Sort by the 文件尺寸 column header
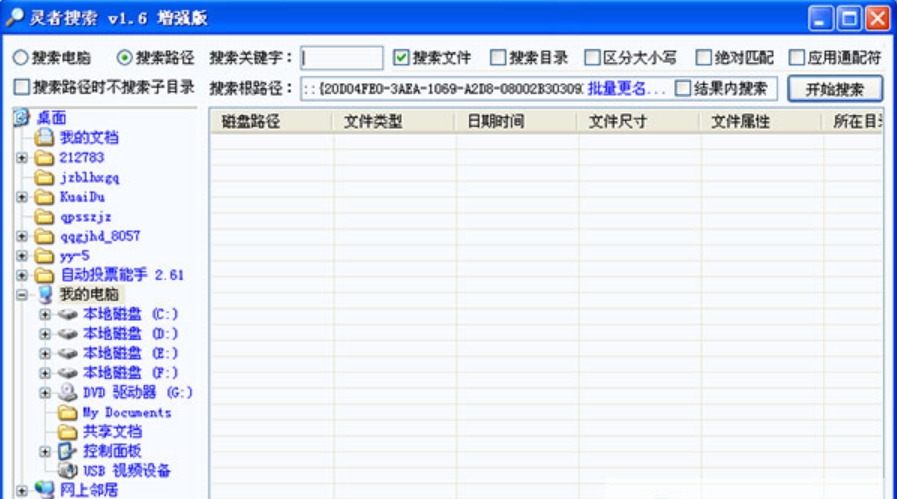Screen dimensions: 897x499 click(x=638, y=121)
